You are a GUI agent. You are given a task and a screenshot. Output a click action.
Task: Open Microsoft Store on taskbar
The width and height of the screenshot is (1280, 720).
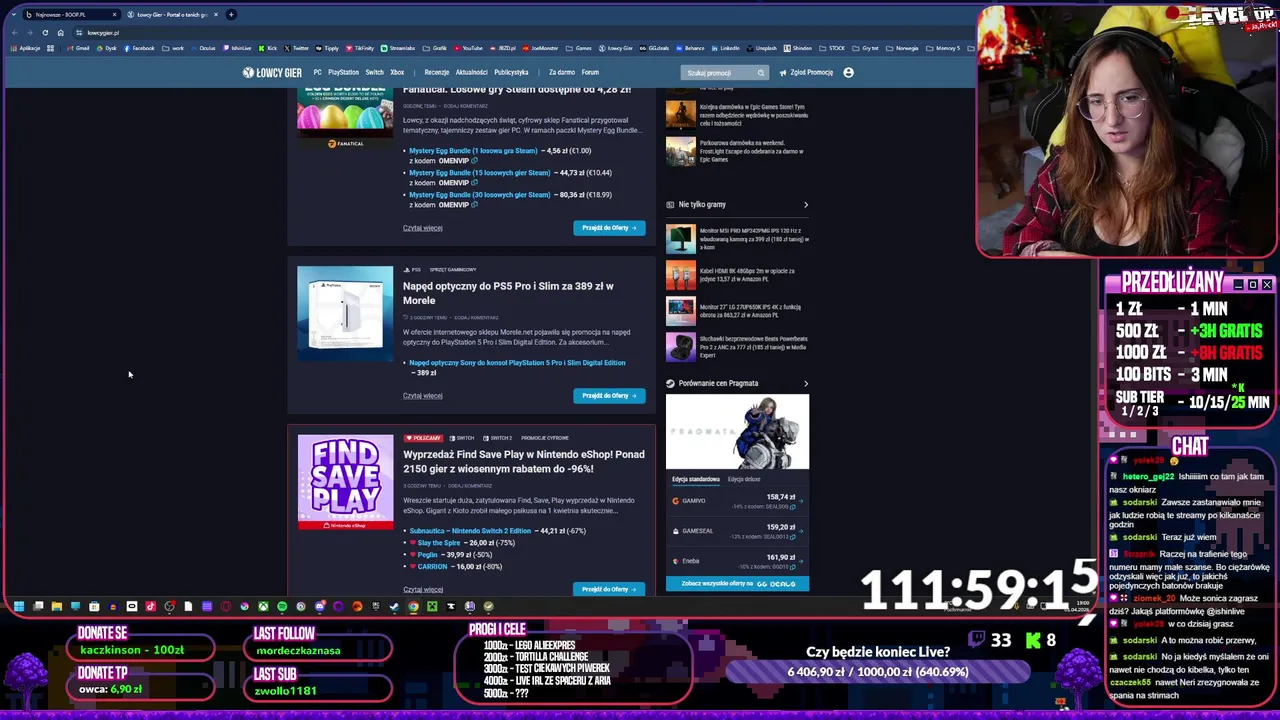pyautogui.click(x=94, y=606)
